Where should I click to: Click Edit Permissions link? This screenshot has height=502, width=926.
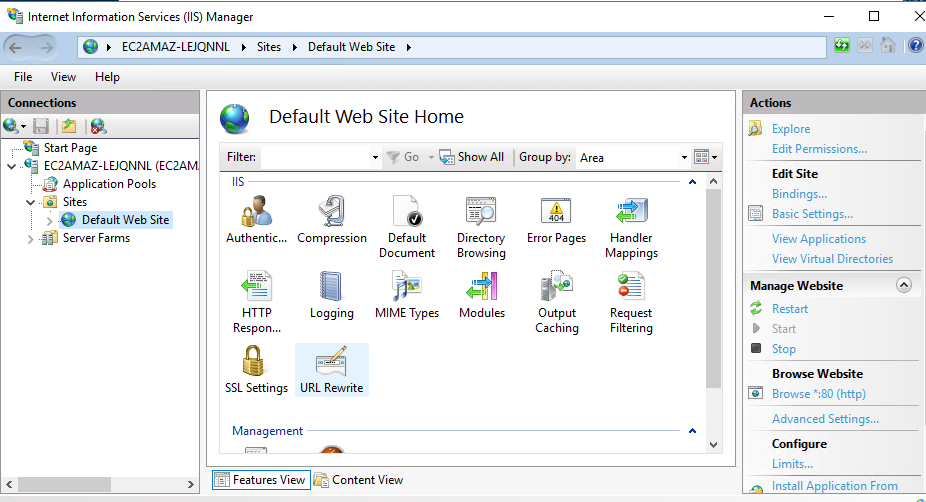(x=819, y=149)
